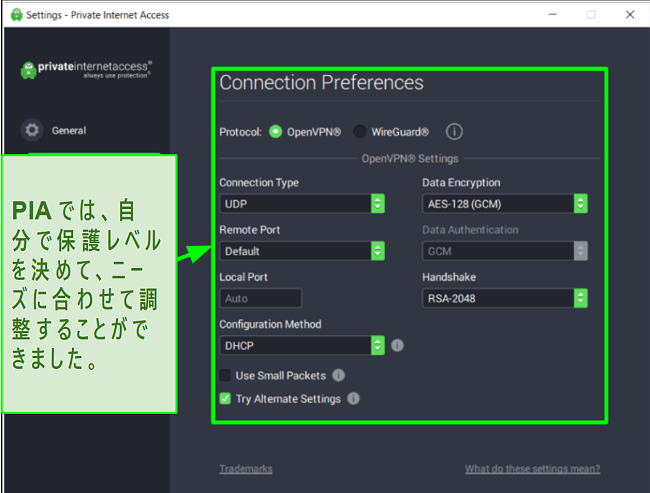Click the Protocol: label

point(240,132)
